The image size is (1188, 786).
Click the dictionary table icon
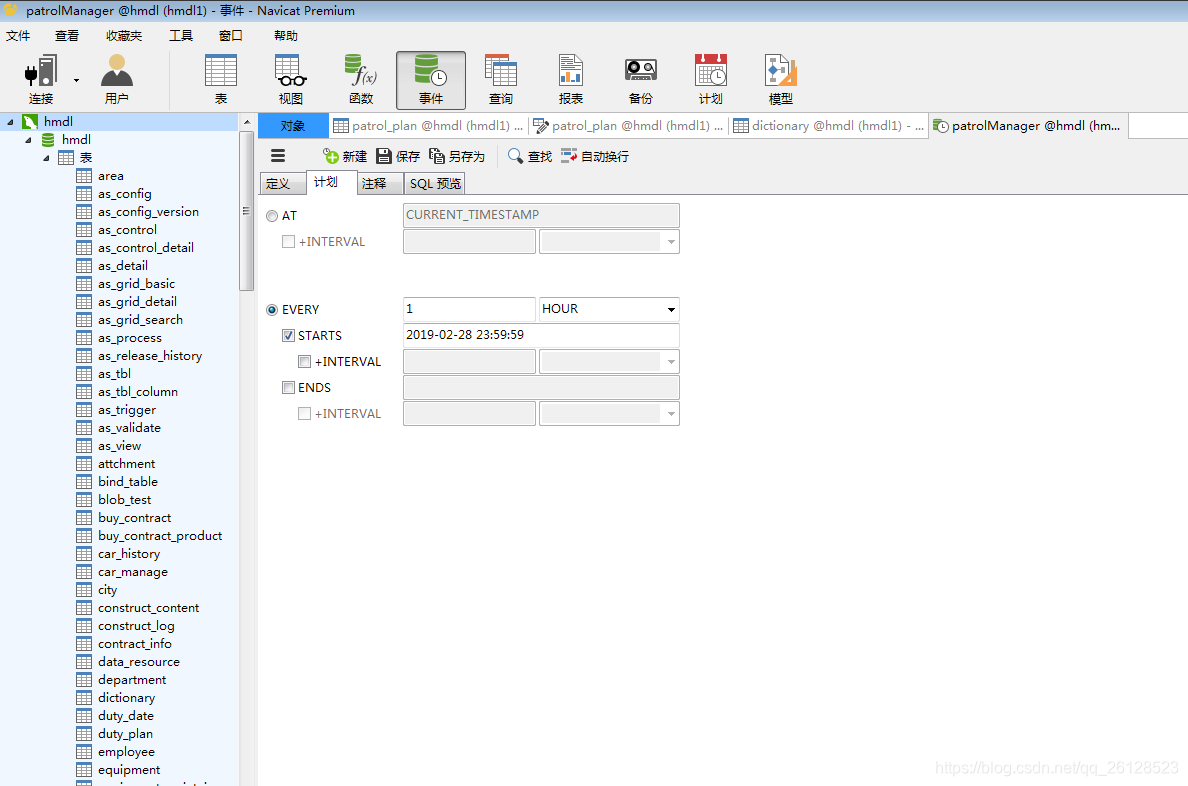click(84, 697)
